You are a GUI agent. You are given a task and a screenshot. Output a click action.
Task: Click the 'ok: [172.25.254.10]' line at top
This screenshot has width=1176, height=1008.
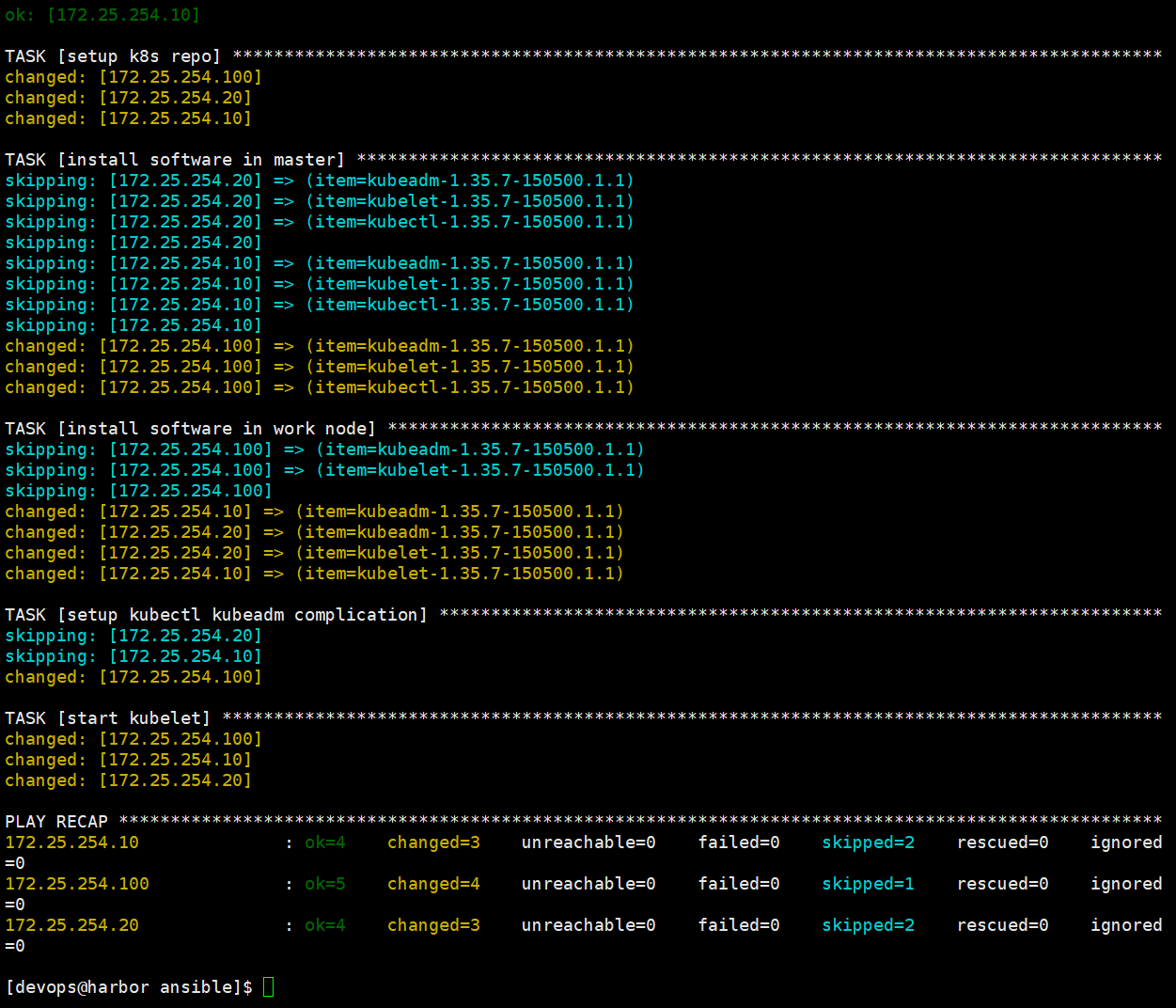point(102,15)
